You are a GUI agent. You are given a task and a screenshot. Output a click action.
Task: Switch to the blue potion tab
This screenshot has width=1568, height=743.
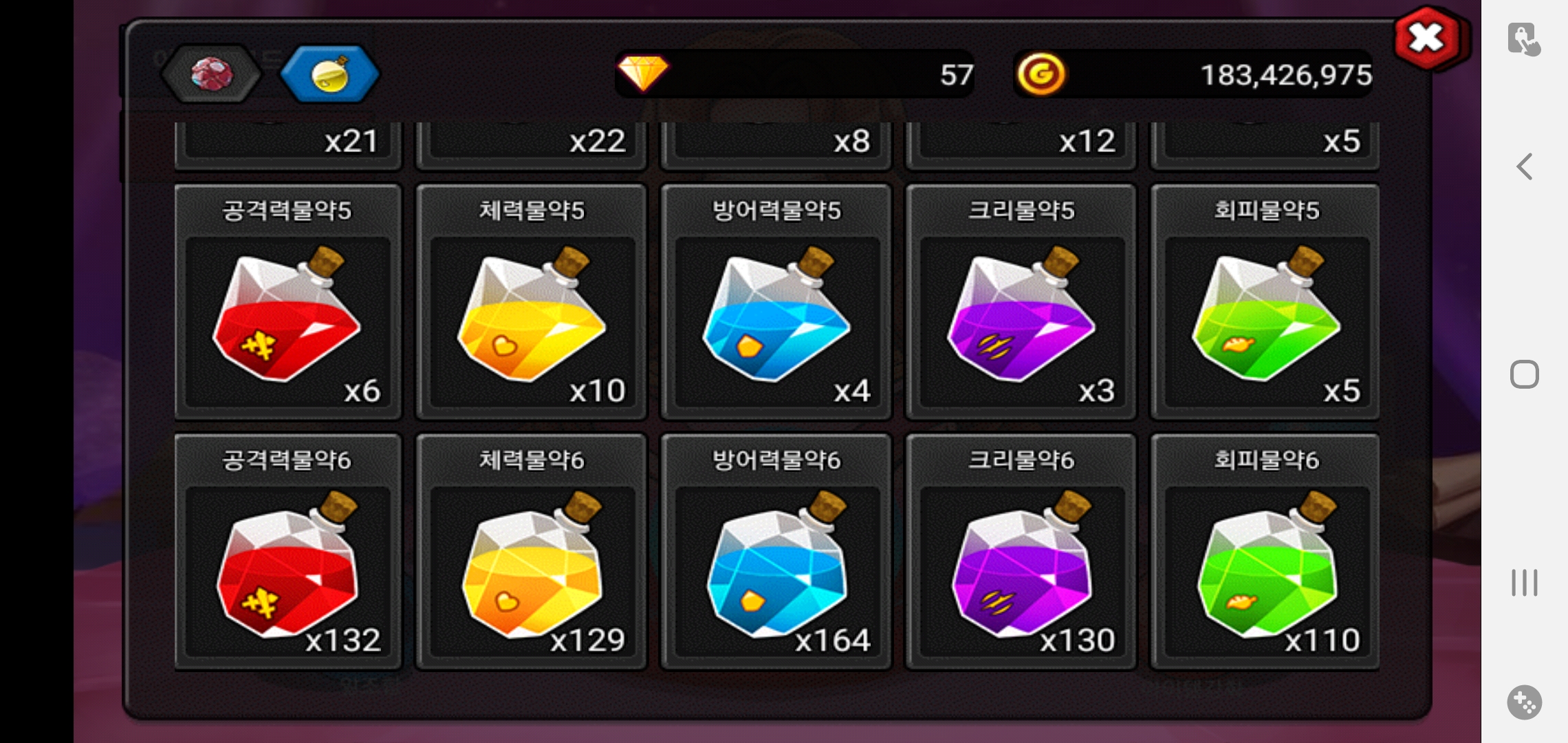330,74
